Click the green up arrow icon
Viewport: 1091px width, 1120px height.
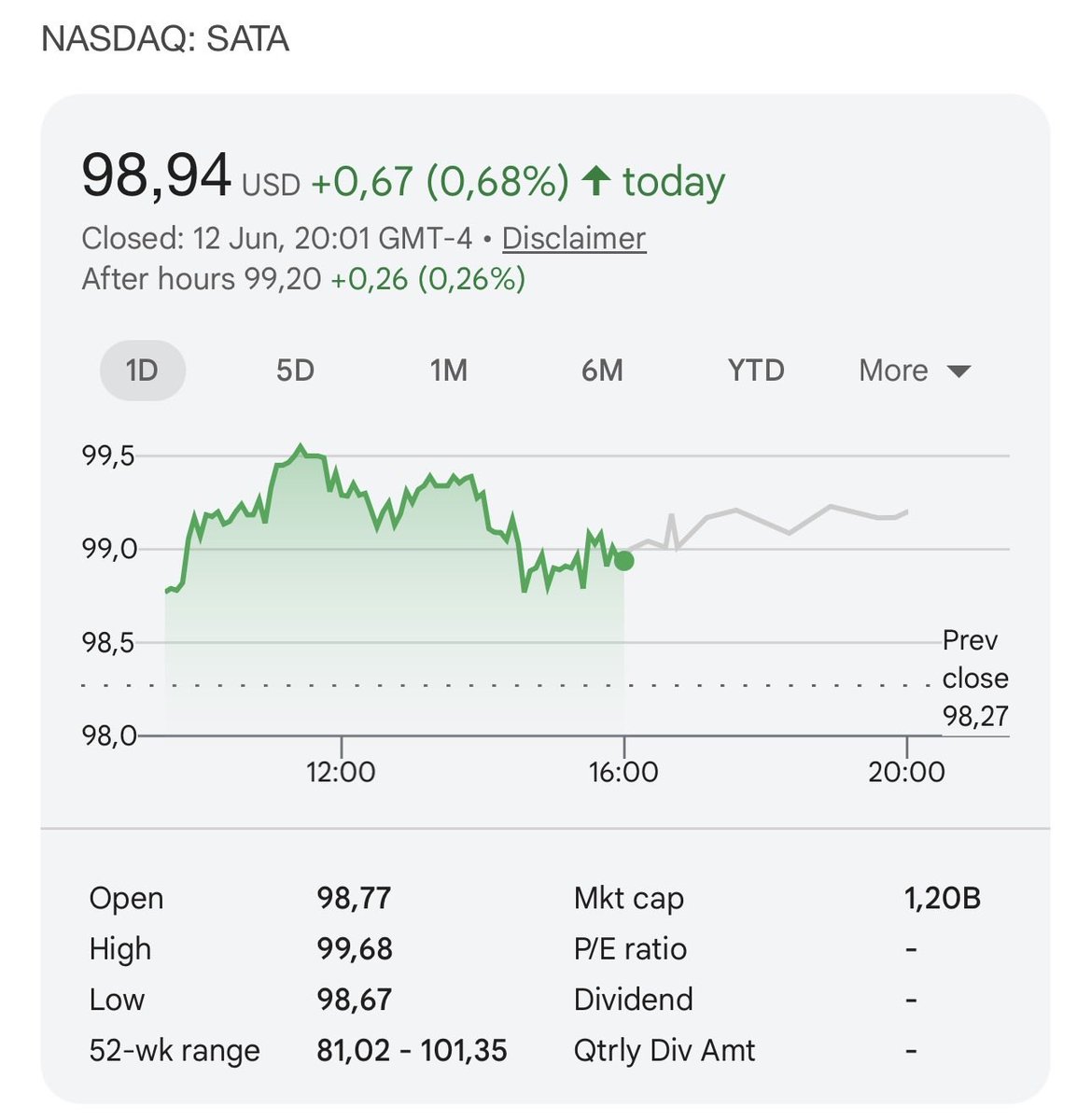595,180
